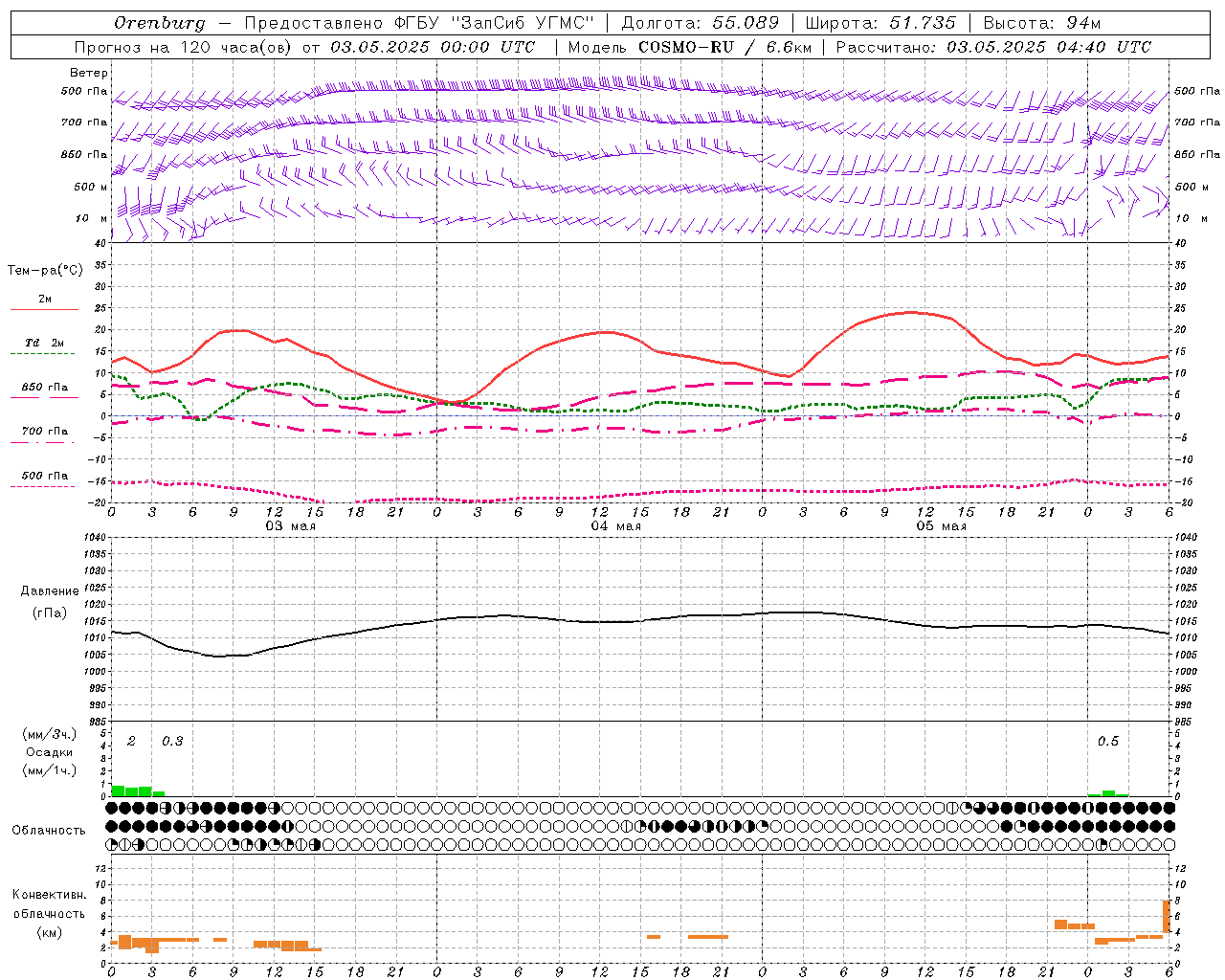Click the "05 мая" date label

pos(941,526)
